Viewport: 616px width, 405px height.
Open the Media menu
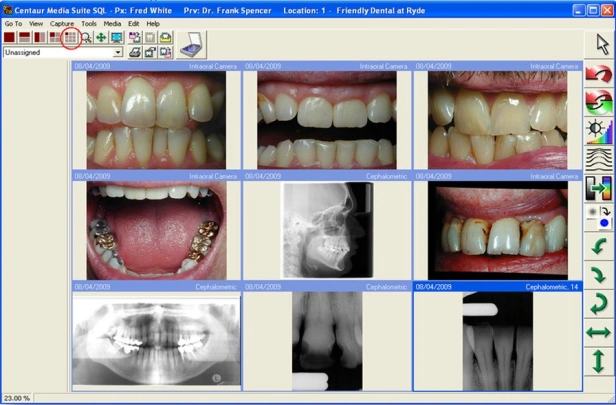coord(112,23)
